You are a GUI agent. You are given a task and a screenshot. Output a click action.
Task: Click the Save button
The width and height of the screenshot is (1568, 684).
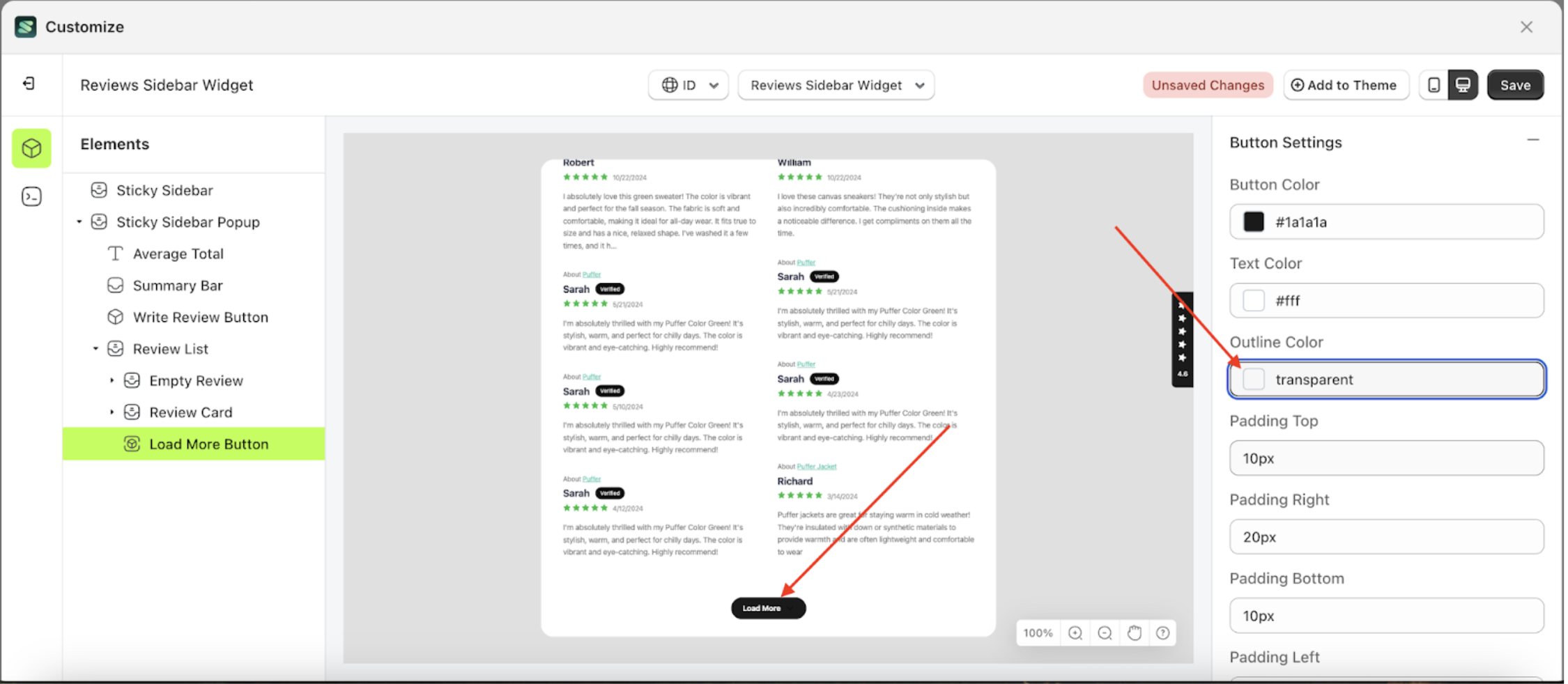[x=1515, y=84]
